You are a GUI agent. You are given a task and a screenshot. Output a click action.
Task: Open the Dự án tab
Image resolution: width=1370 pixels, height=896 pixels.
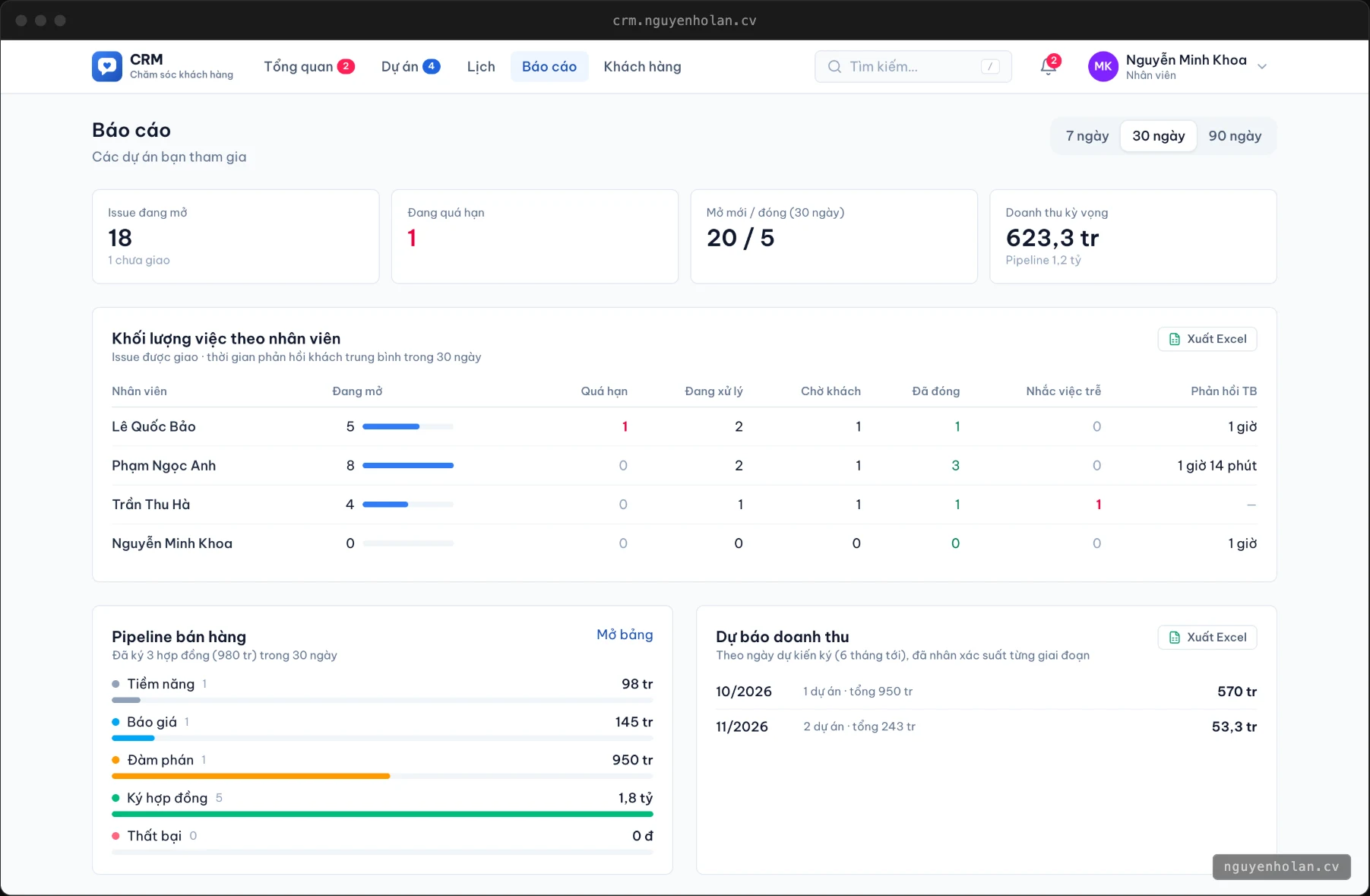pos(410,67)
